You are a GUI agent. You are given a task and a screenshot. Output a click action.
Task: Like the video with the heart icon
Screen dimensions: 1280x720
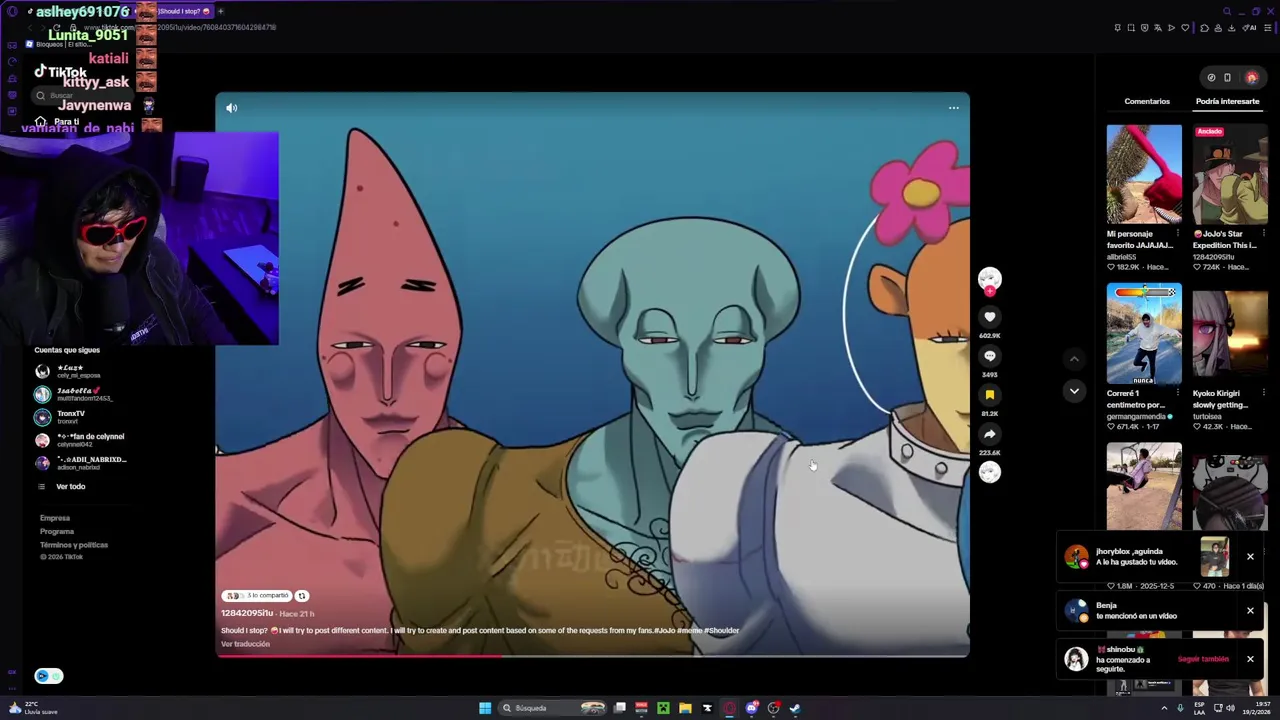(x=990, y=317)
